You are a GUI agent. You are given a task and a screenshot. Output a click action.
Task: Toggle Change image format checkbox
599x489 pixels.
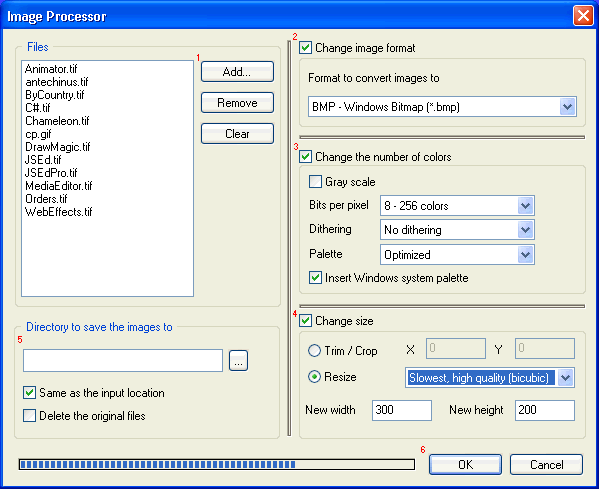click(x=305, y=48)
